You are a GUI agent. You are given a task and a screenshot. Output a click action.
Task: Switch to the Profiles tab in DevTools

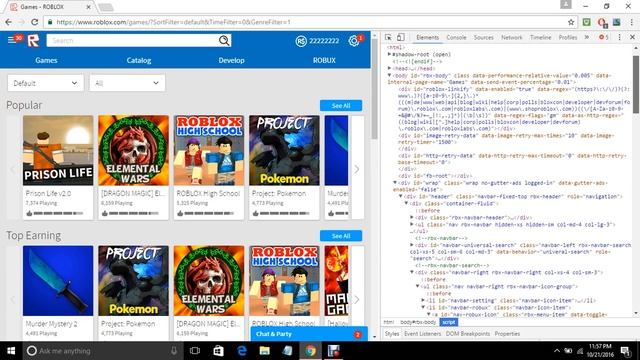click(568, 37)
